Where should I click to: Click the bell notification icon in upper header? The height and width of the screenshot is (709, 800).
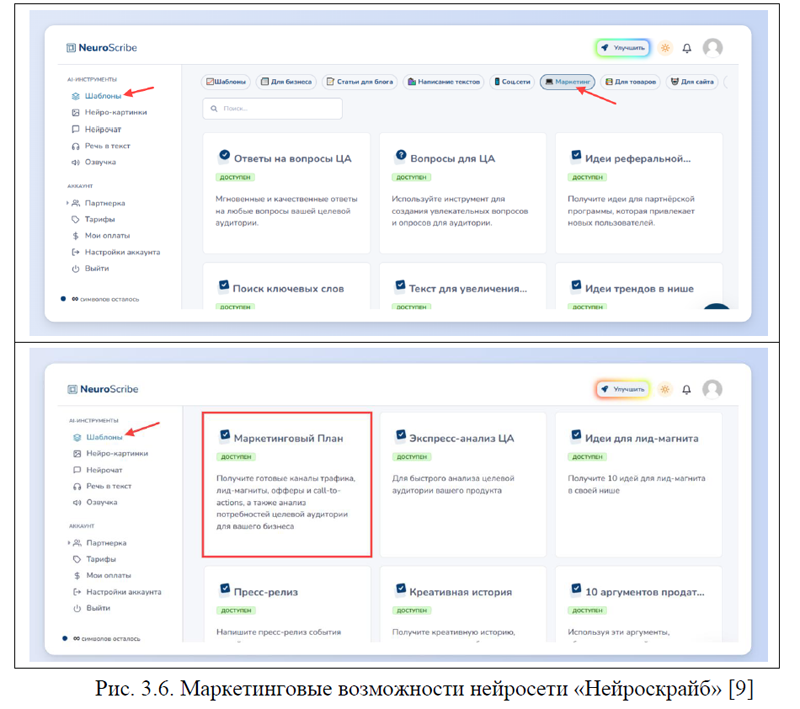tap(687, 48)
